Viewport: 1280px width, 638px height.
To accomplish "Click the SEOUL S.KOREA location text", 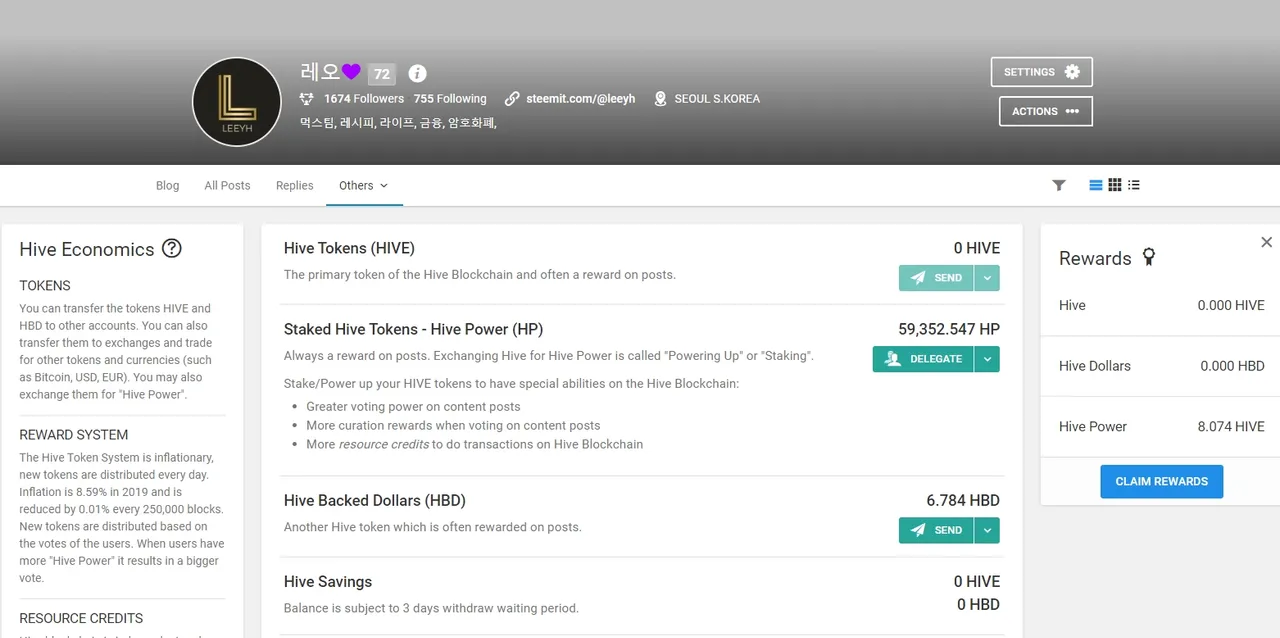I will pos(717,99).
